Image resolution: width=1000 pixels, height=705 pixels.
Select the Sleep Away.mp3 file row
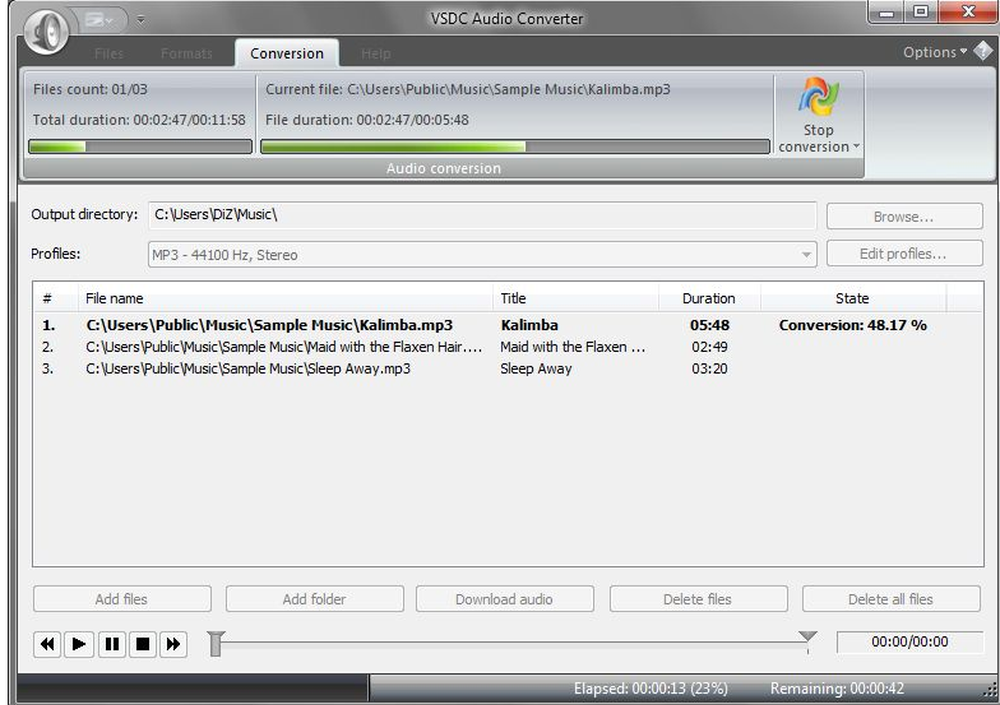(507, 369)
